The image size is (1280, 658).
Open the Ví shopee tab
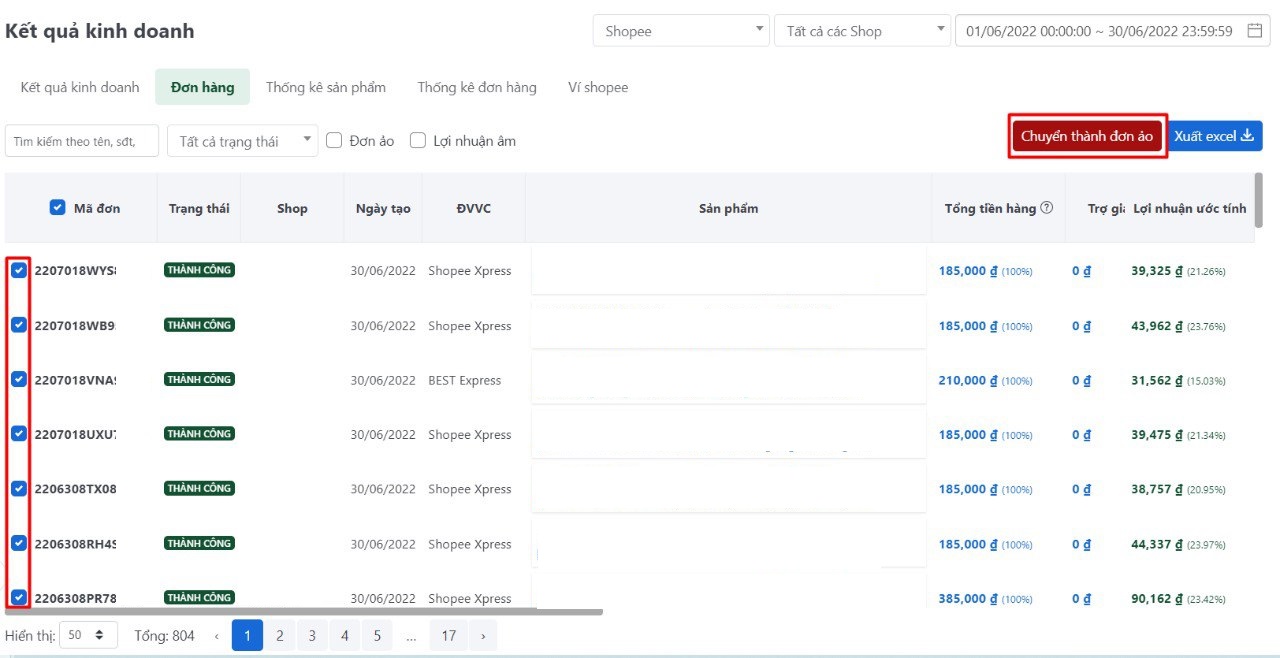pos(598,87)
